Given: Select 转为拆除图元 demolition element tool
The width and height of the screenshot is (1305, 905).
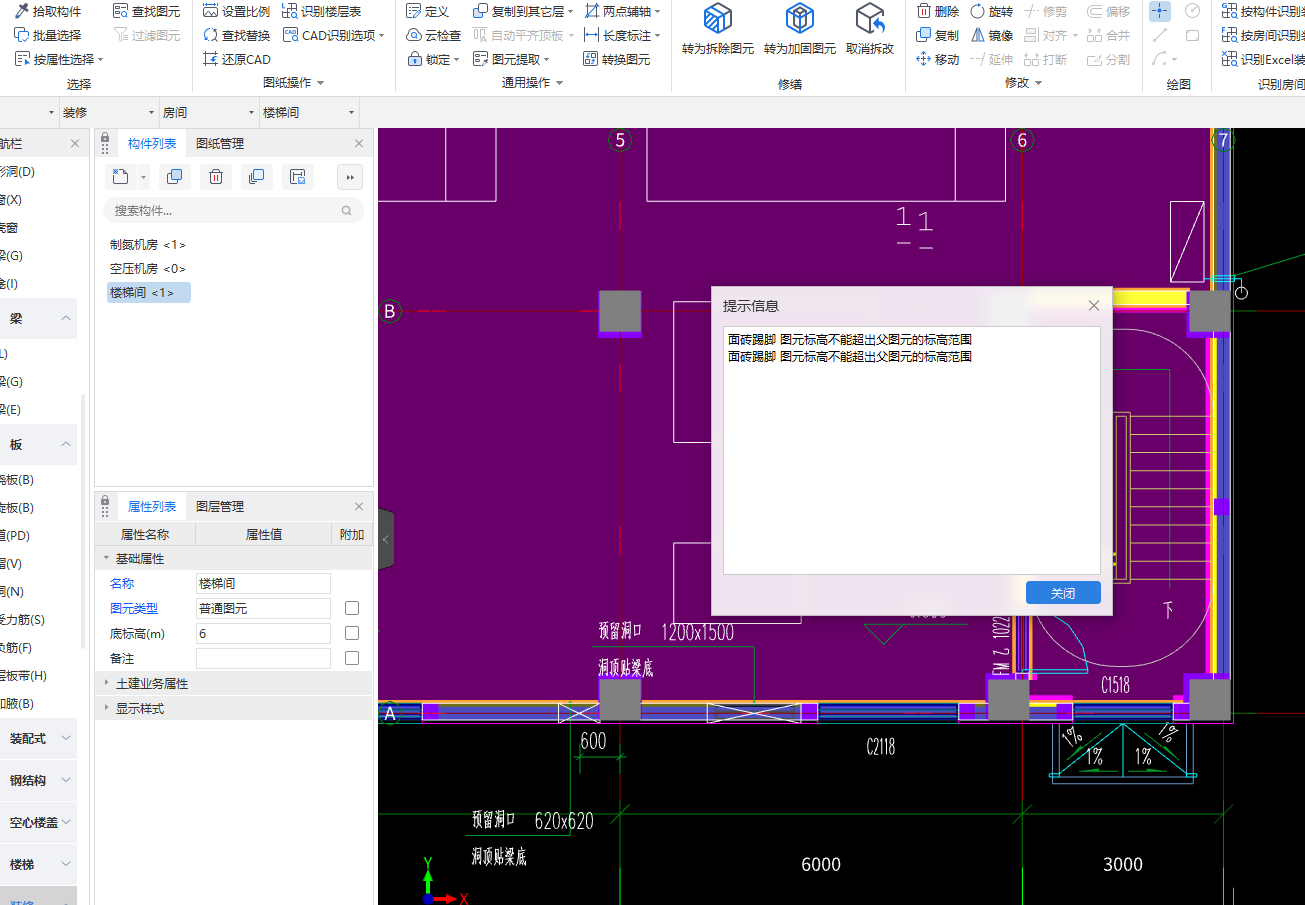Looking at the screenshot, I should point(718,30).
